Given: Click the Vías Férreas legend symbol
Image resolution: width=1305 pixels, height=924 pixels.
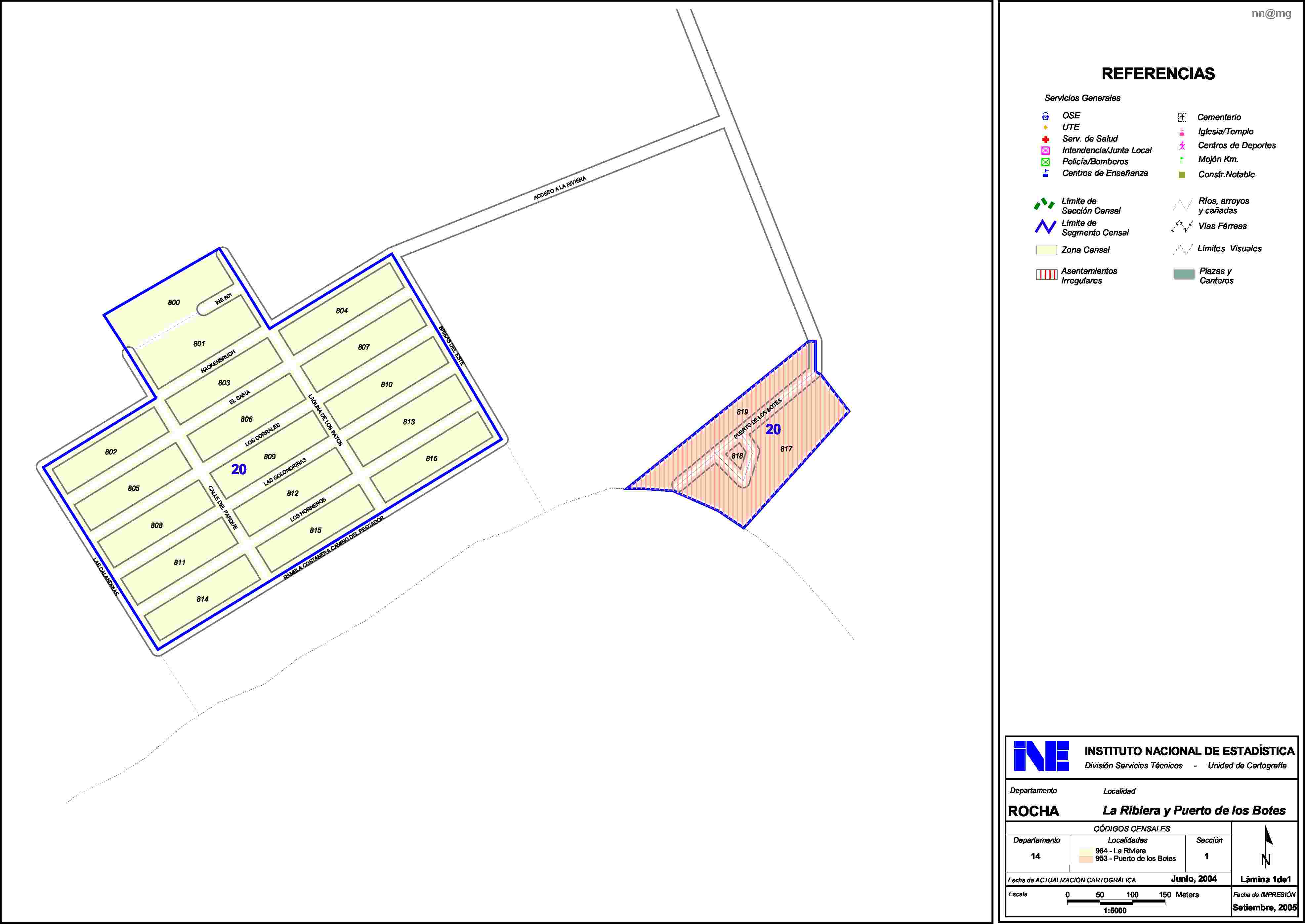Looking at the screenshot, I should 1182,227.
